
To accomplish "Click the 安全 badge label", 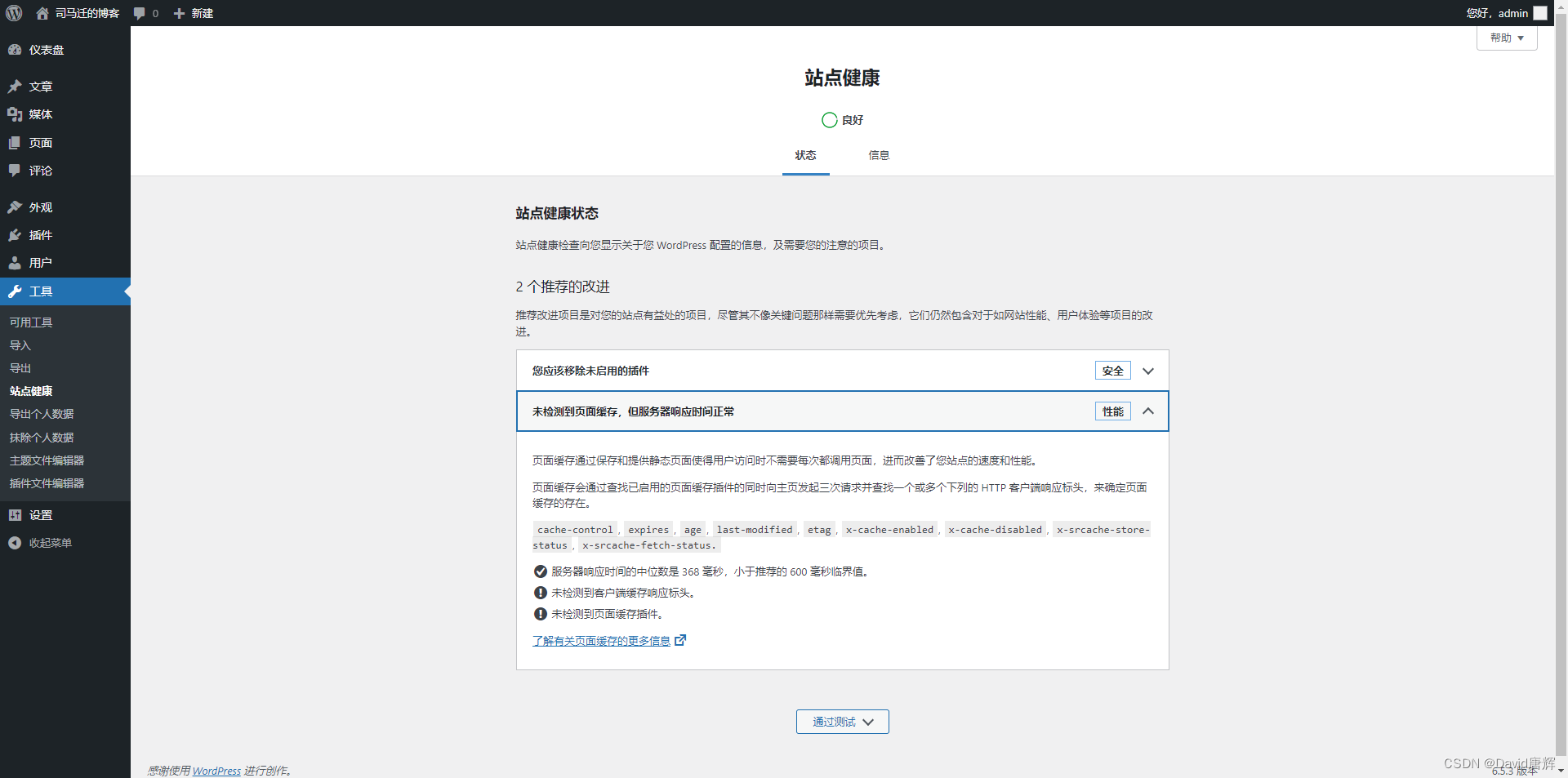I will pyautogui.click(x=1113, y=371).
